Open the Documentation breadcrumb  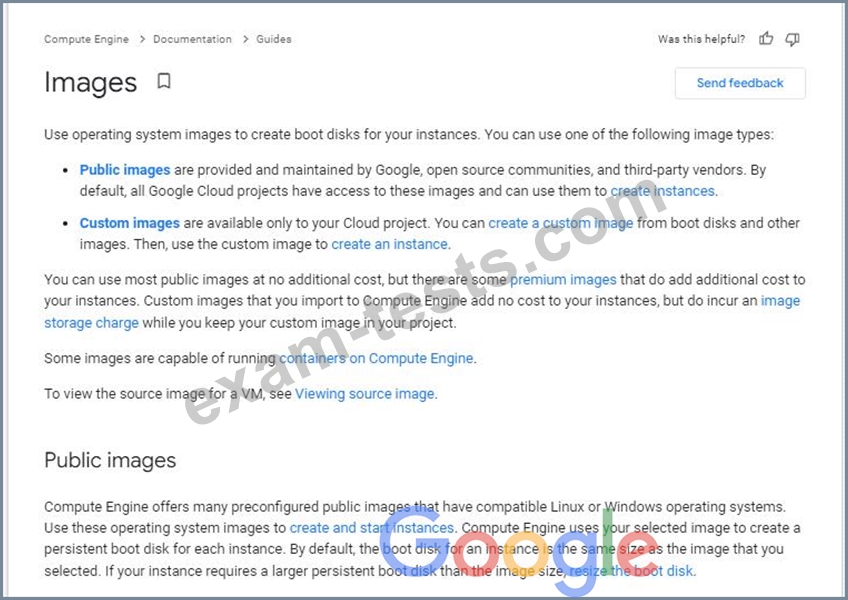[192, 39]
